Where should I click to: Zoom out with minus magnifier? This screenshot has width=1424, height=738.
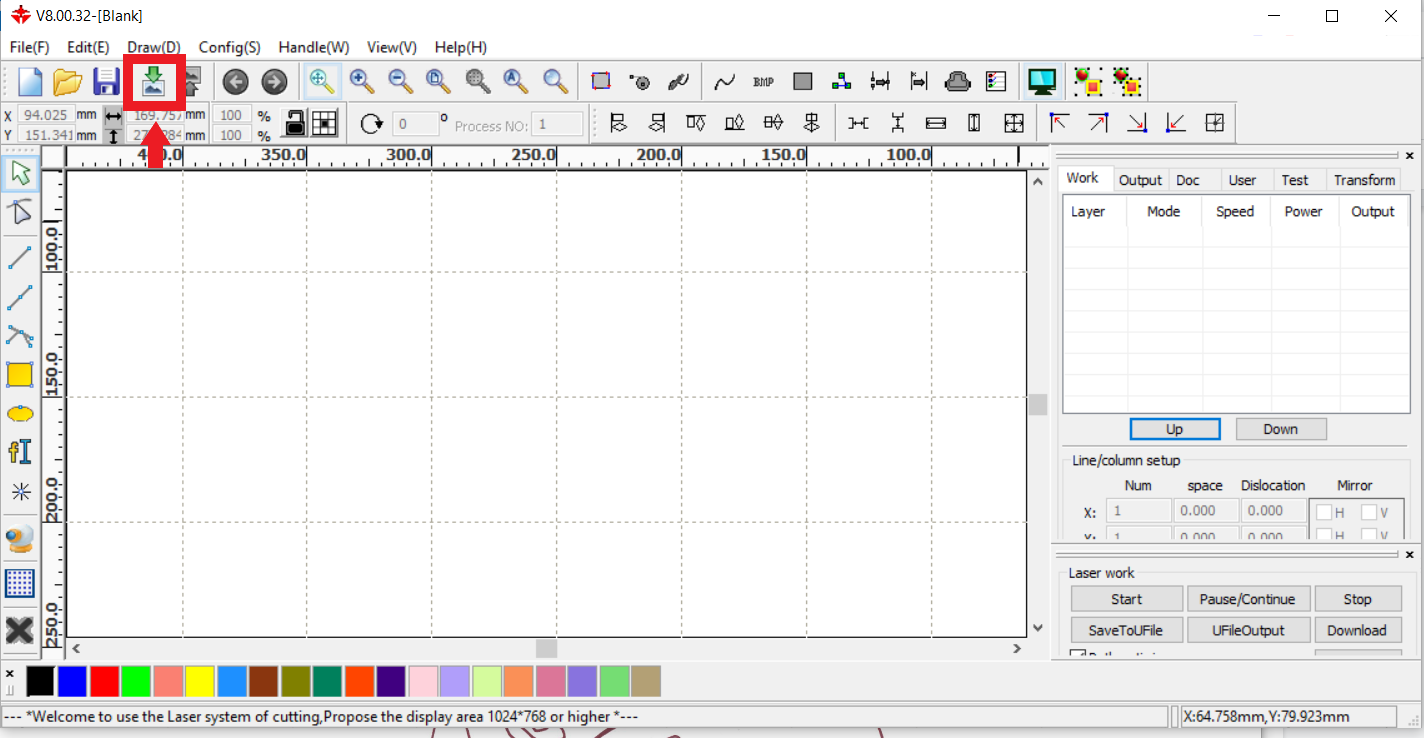(x=401, y=82)
